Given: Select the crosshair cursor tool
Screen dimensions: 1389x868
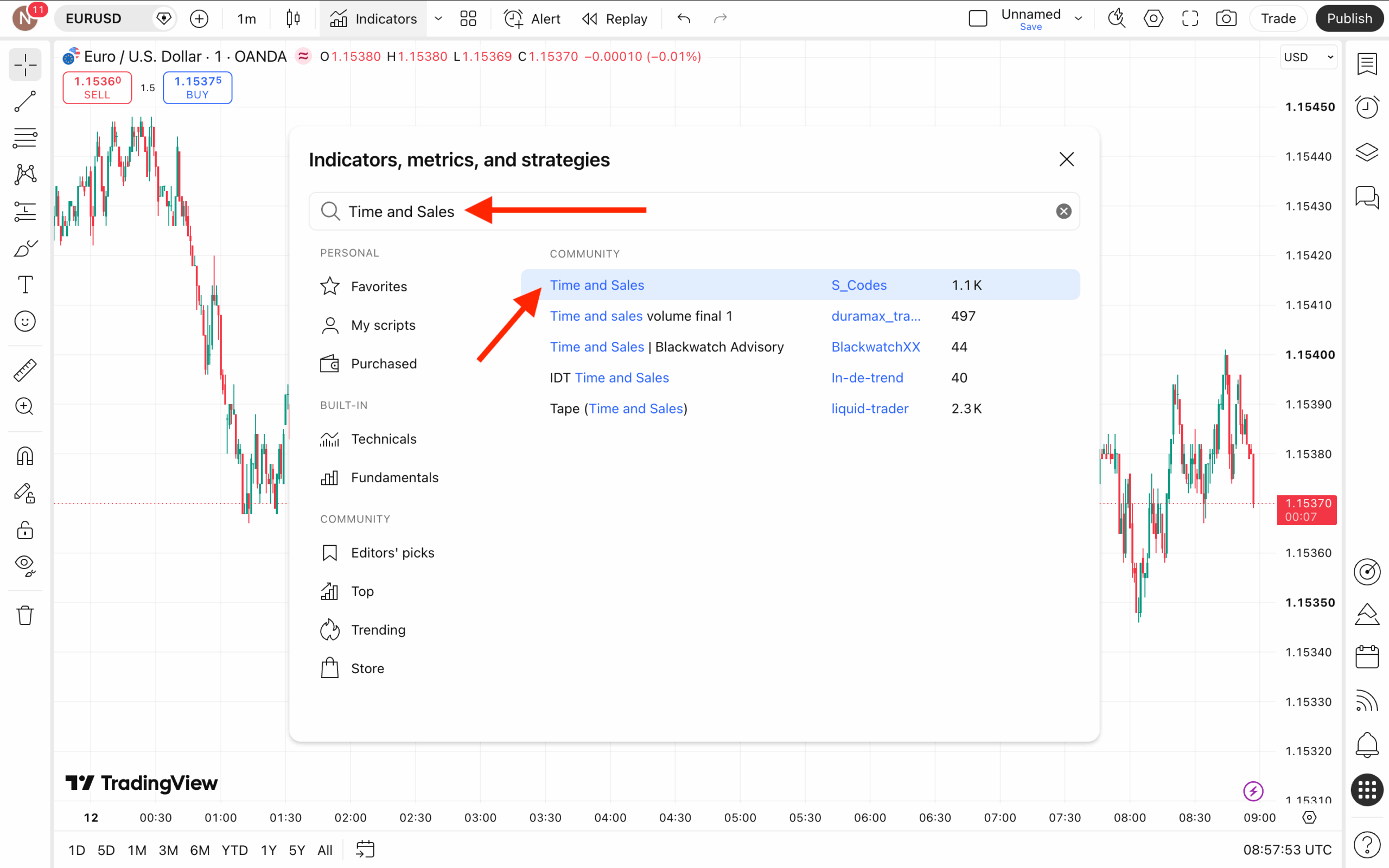Looking at the screenshot, I should point(24,66).
